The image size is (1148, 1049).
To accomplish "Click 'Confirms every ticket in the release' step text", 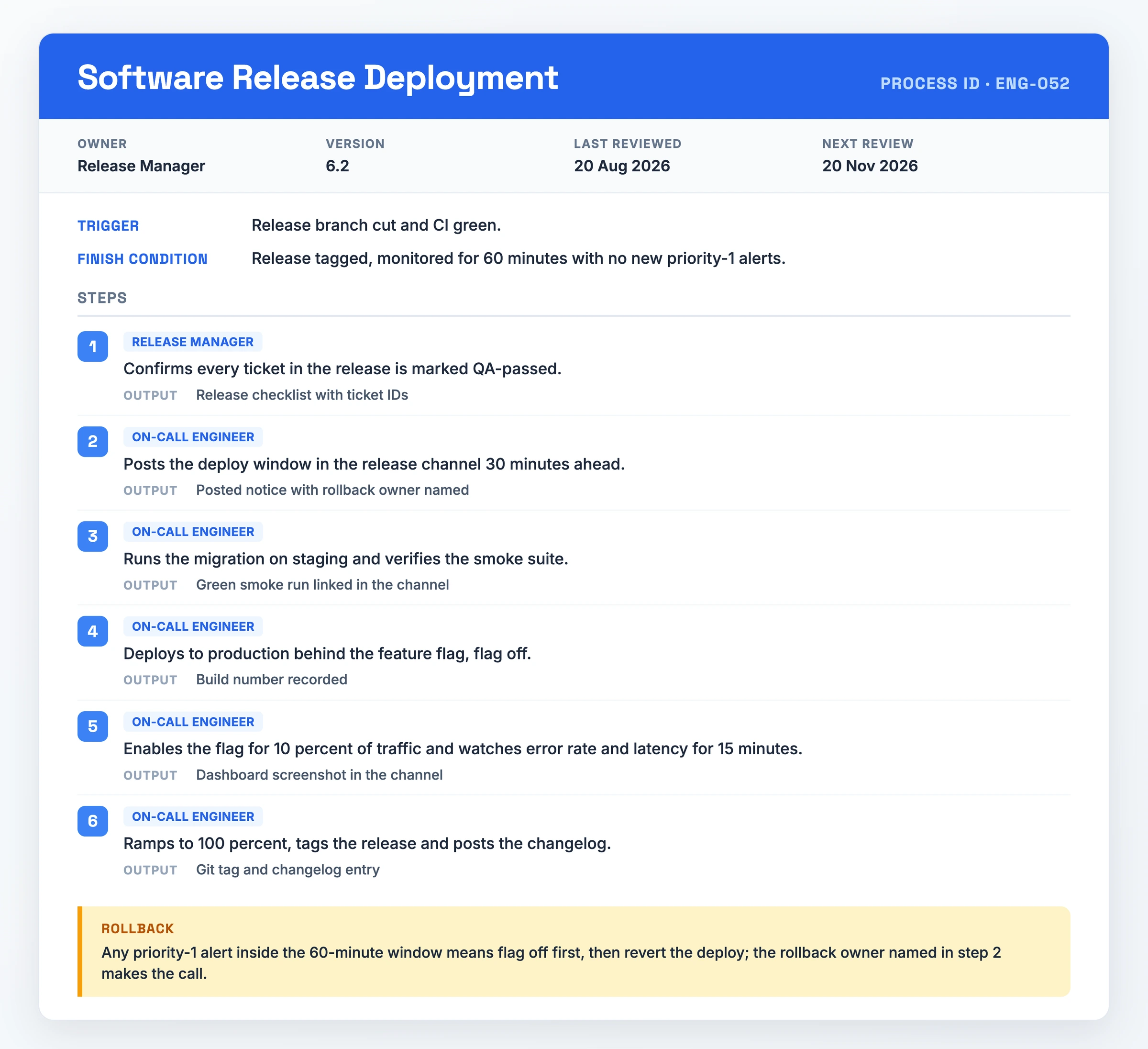I will 342,368.
